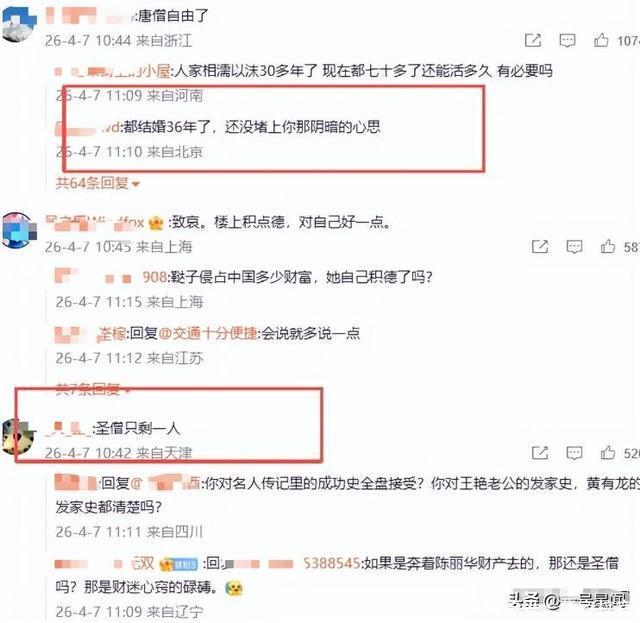Open avatar of 圣僧只剩一人 commenter
Viewport: 640px width, 623px height.
click(18, 437)
